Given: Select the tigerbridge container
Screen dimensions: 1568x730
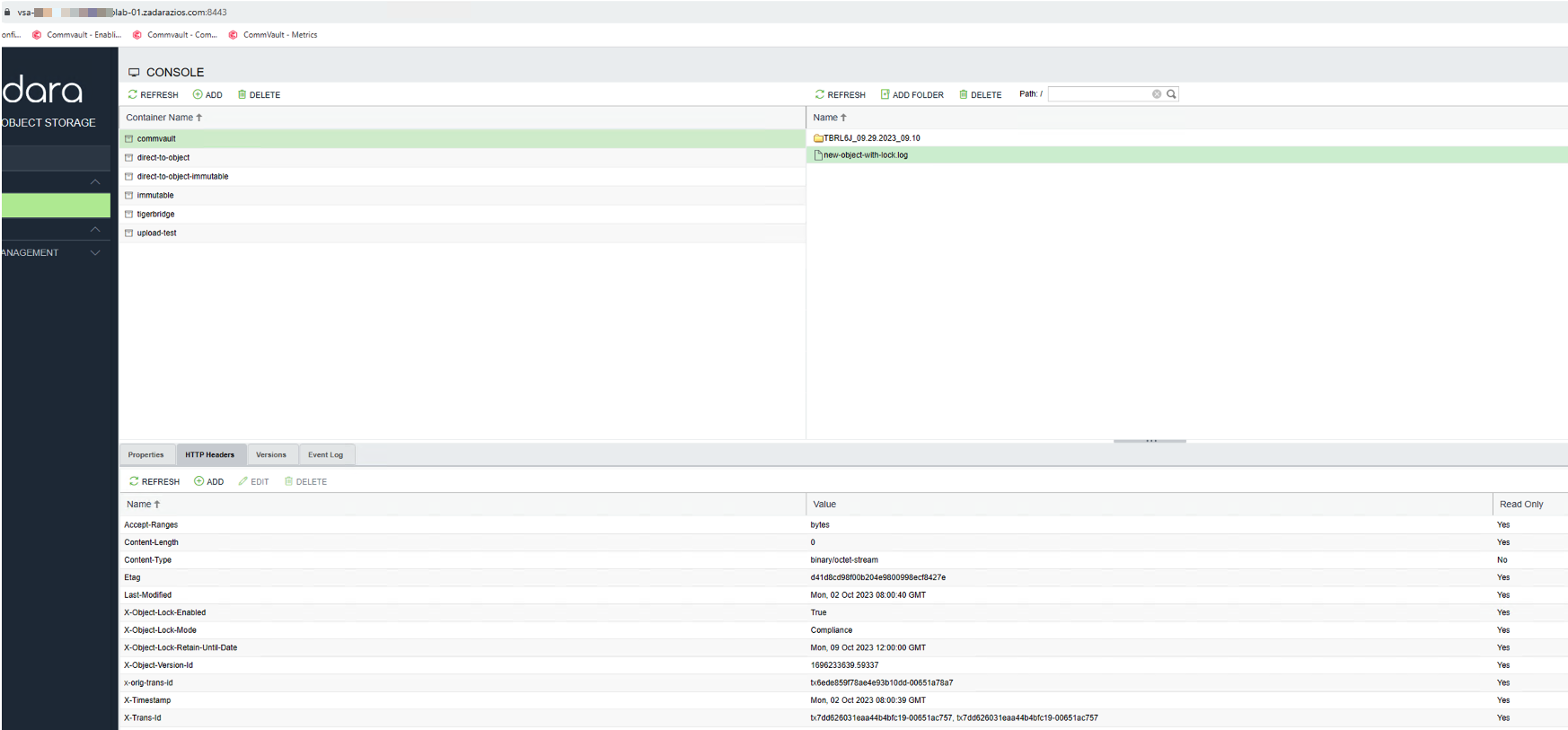Looking at the screenshot, I should click(x=155, y=215).
